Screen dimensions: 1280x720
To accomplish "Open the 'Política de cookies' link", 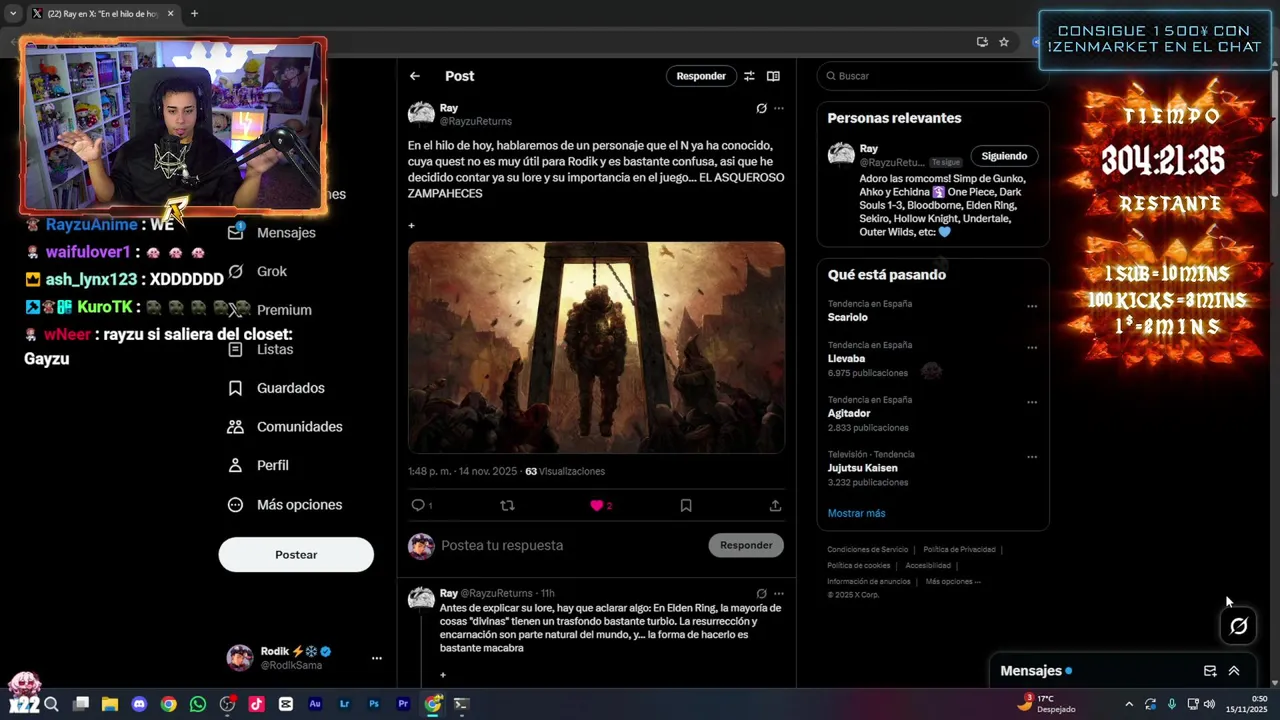I will [x=858, y=566].
